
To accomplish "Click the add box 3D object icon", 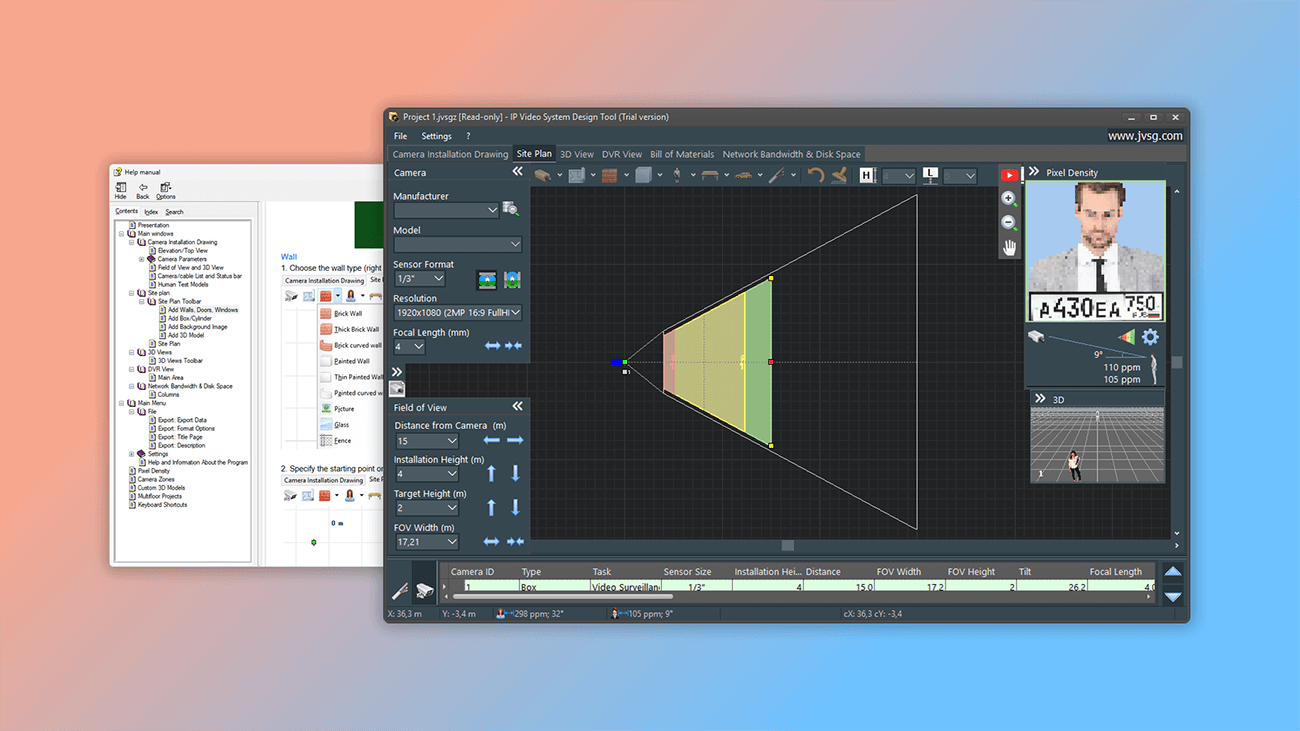I will click(643, 175).
